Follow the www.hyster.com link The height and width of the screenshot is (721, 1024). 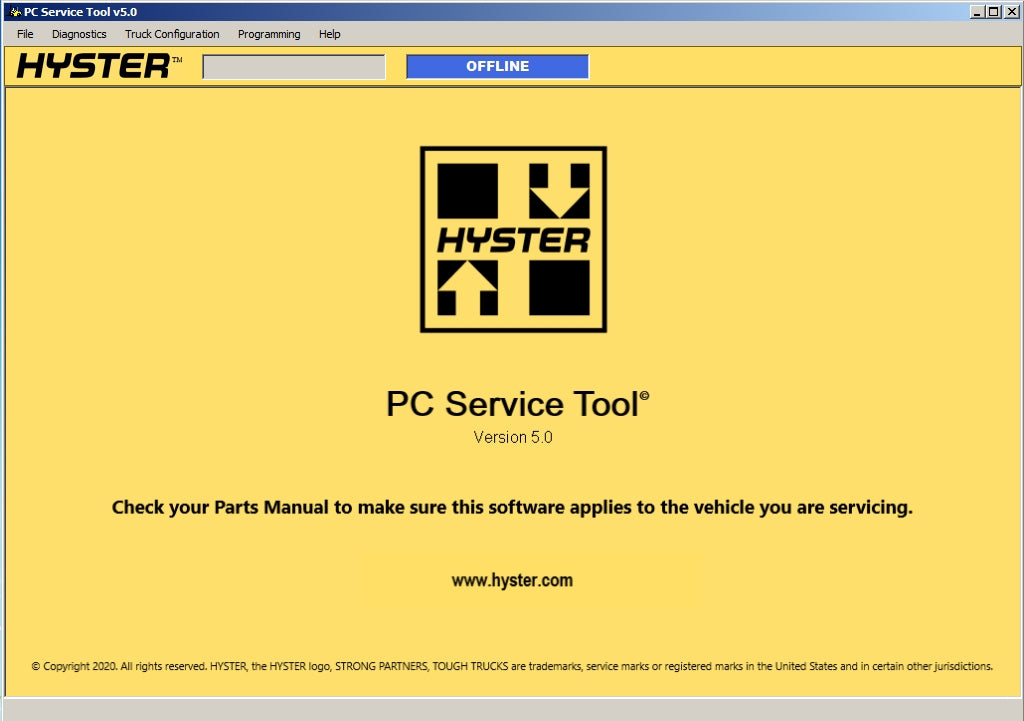point(512,581)
